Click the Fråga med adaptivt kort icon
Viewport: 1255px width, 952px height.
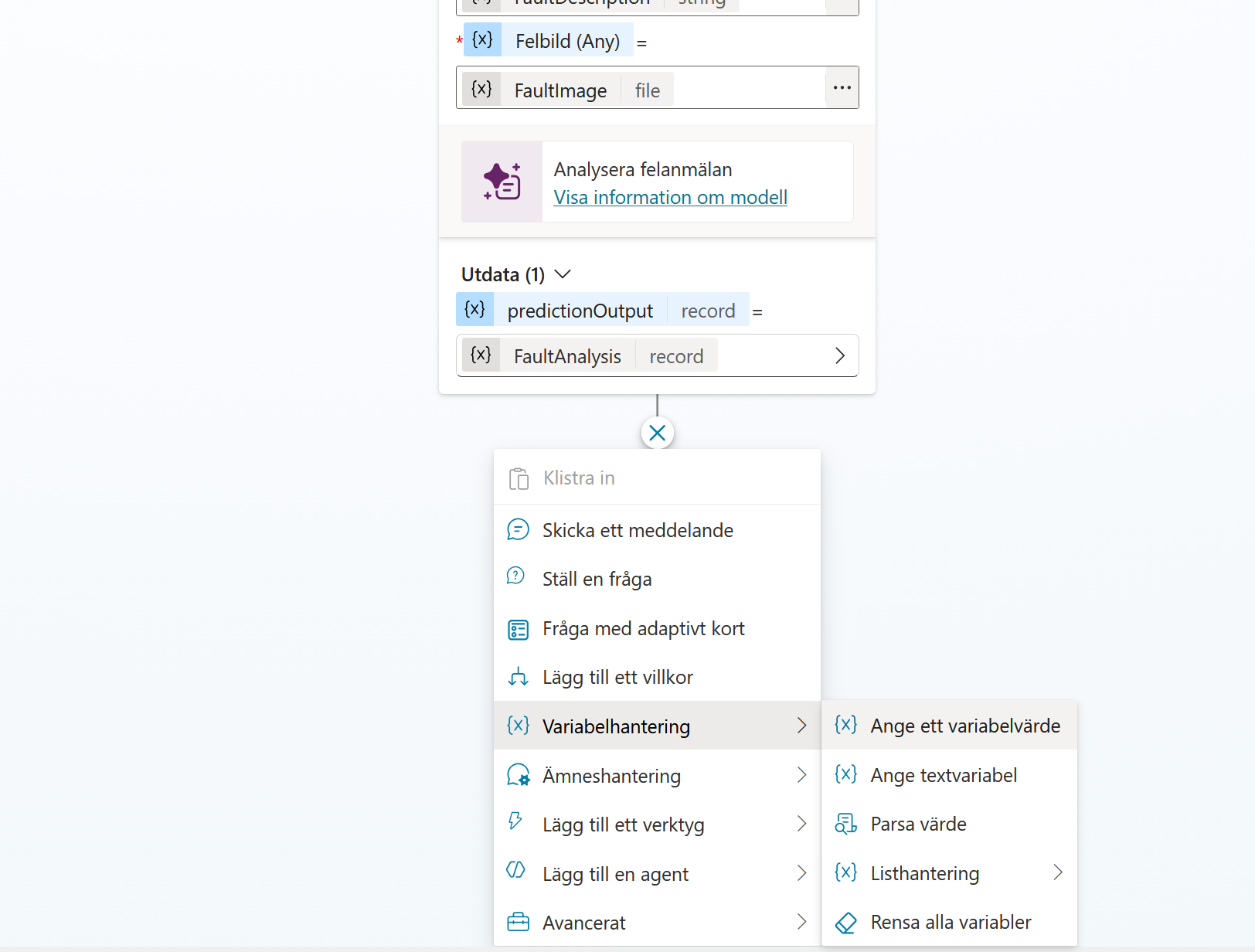click(518, 629)
